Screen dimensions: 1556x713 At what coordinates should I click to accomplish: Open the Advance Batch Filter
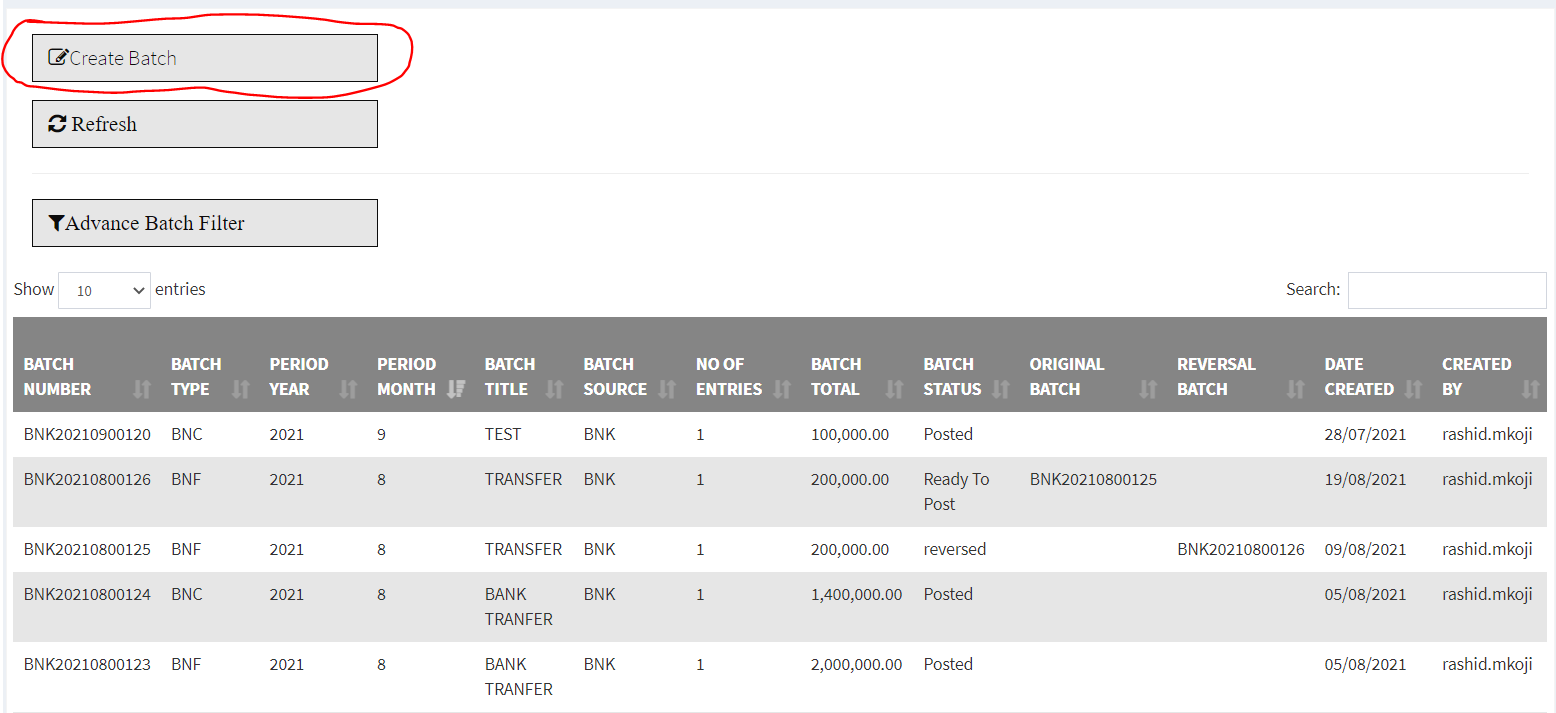click(x=204, y=223)
